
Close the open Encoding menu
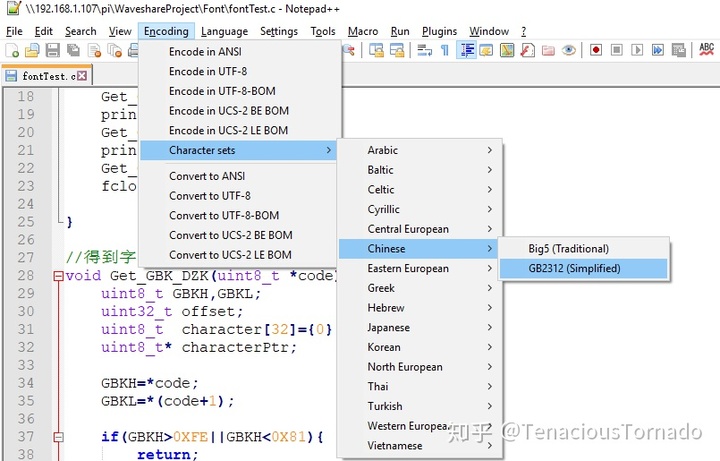click(166, 31)
